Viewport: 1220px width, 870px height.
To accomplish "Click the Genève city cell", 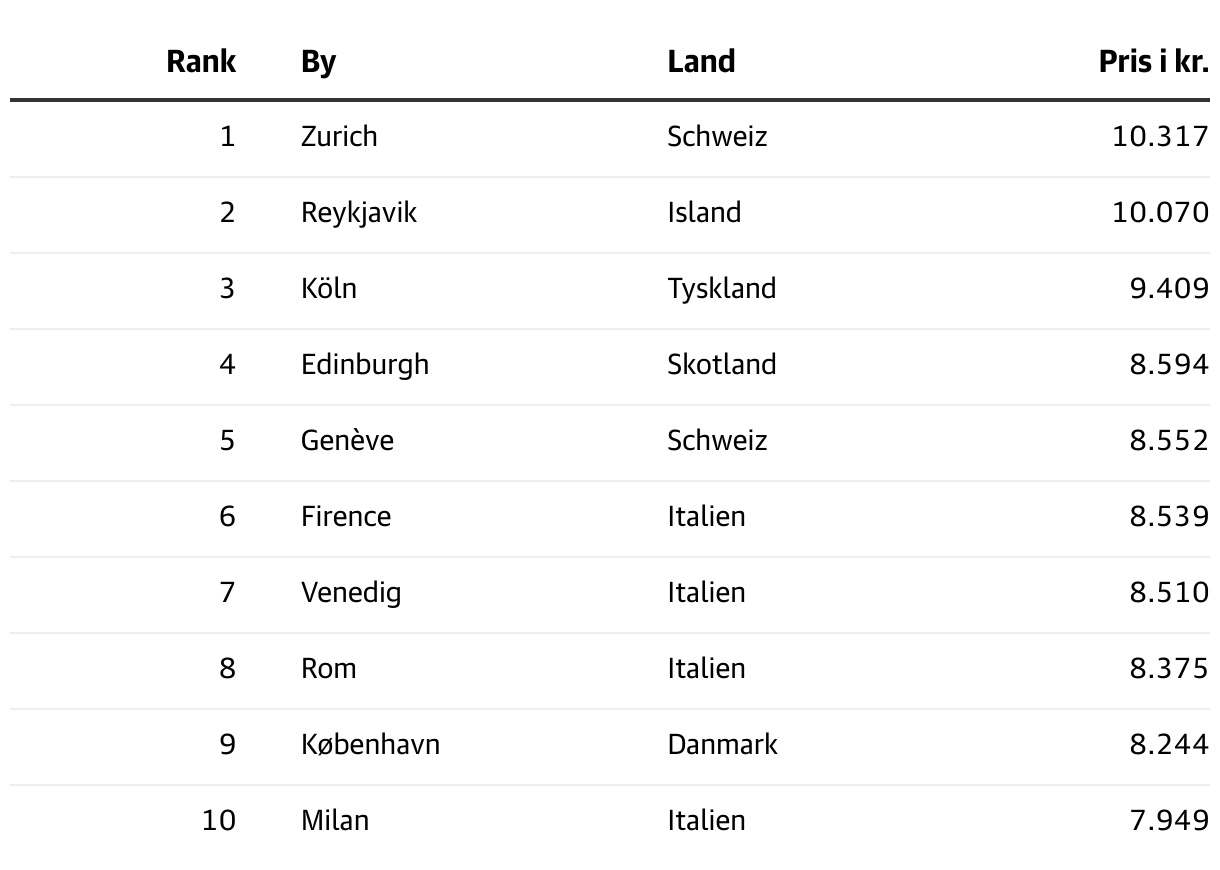I will (x=347, y=440).
